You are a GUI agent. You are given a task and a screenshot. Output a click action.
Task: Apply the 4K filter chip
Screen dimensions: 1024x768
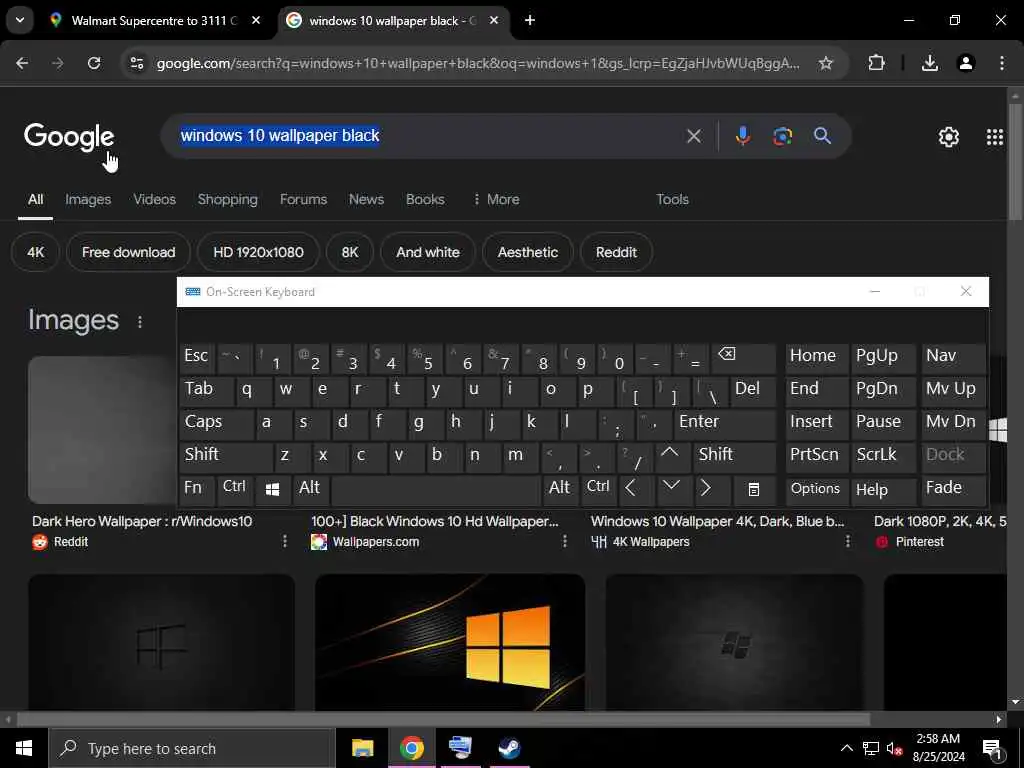click(x=35, y=252)
